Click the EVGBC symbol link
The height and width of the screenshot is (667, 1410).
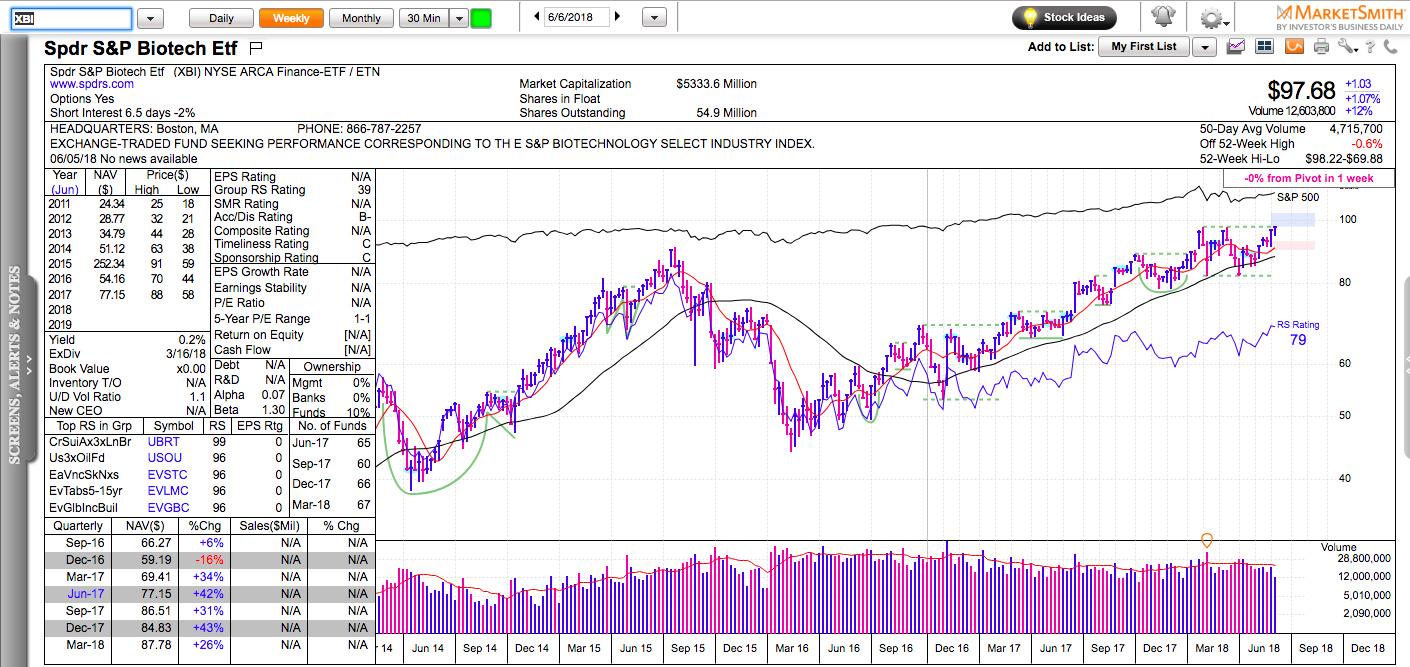coord(168,507)
